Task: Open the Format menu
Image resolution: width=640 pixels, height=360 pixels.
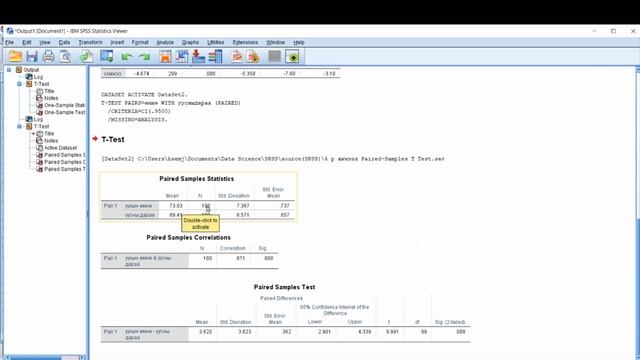Action: coord(140,42)
